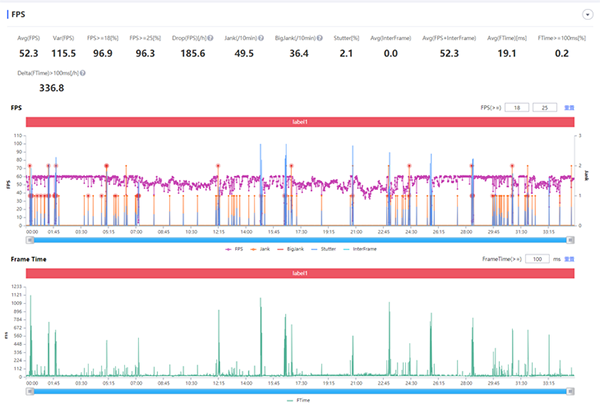Click the Frame Time chart's blue range slider
Screen dimensions: 600x409
302,389
